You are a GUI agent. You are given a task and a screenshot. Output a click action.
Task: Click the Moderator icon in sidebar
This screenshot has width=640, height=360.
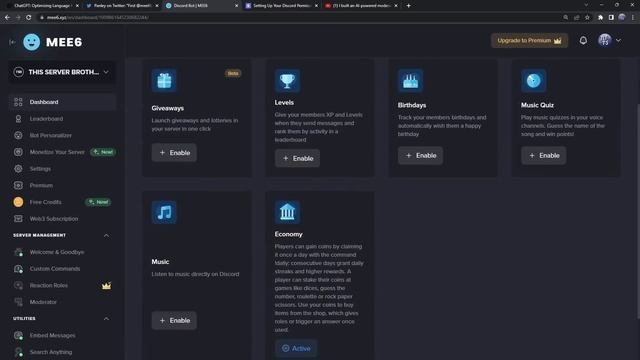tap(18, 302)
